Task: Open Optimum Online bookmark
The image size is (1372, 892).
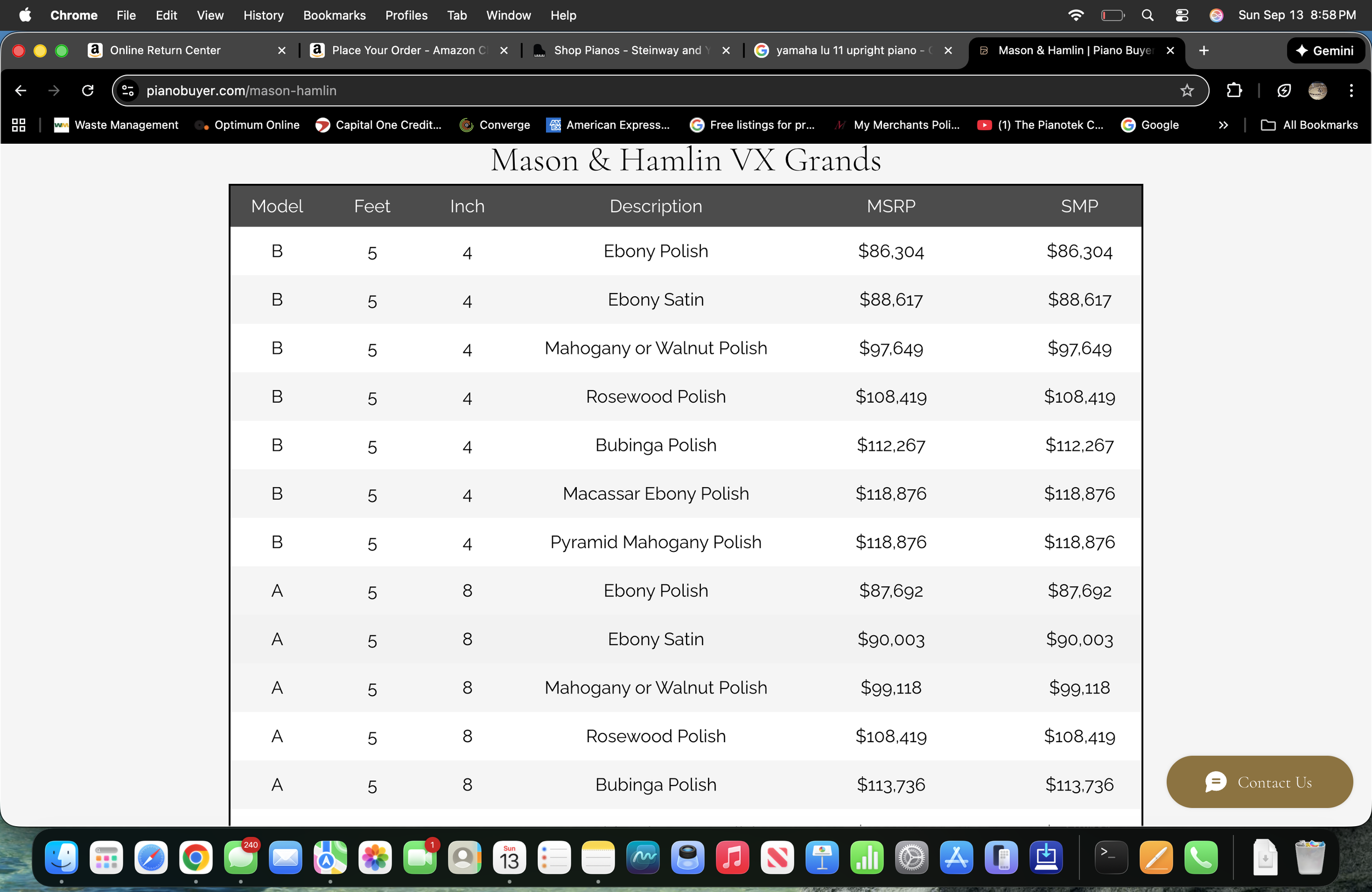Action: [x=248, y=125]
